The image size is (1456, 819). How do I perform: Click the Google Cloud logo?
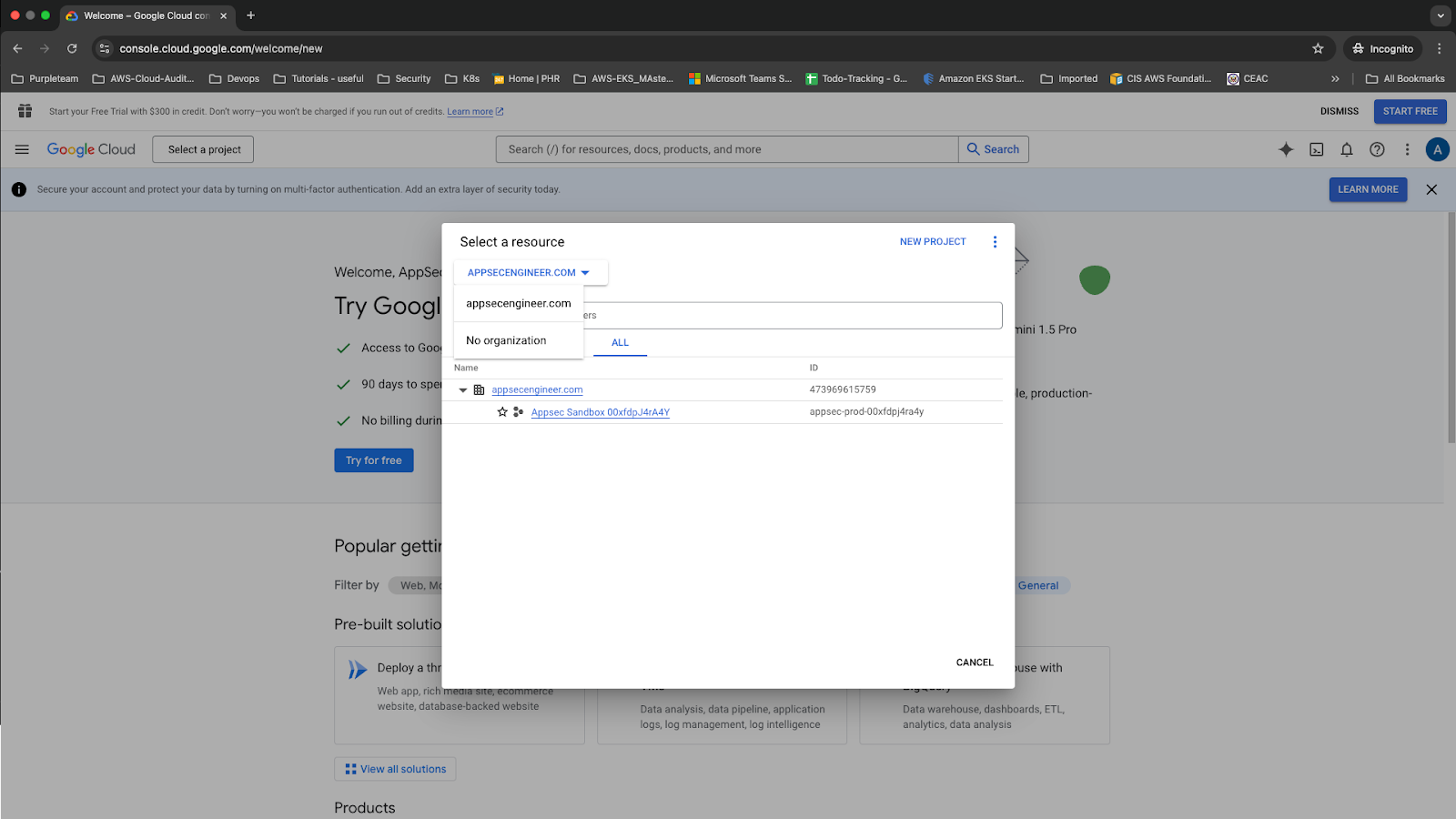(91, 149)
